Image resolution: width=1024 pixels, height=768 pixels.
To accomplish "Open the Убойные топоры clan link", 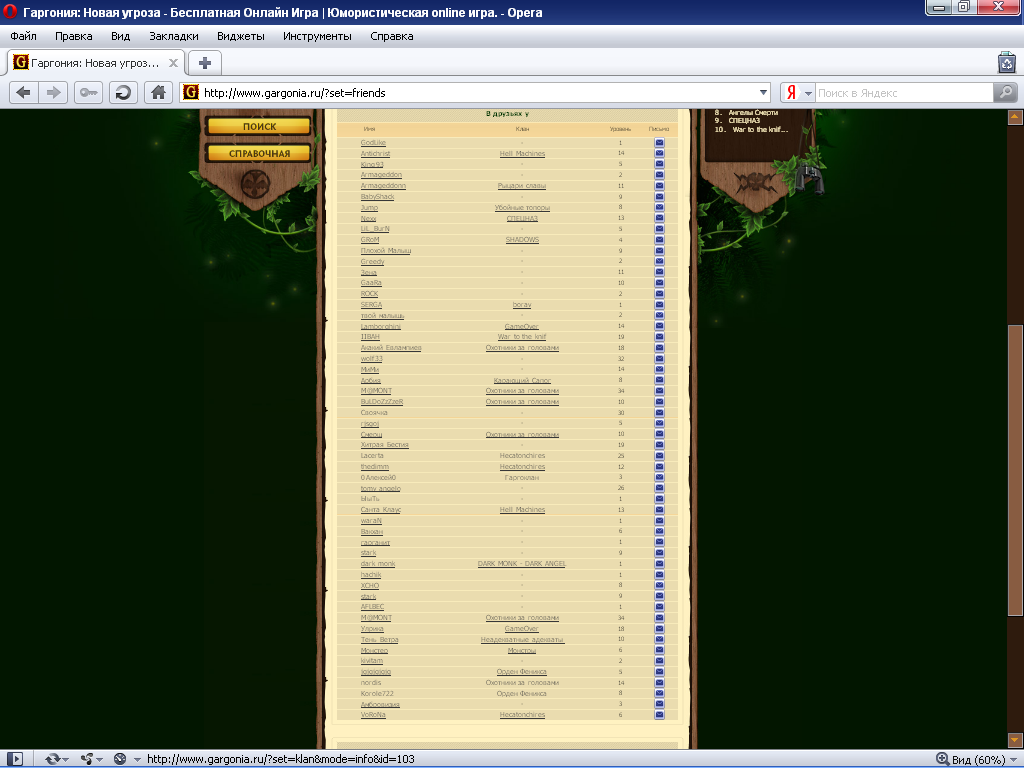I will click(522, 208).
